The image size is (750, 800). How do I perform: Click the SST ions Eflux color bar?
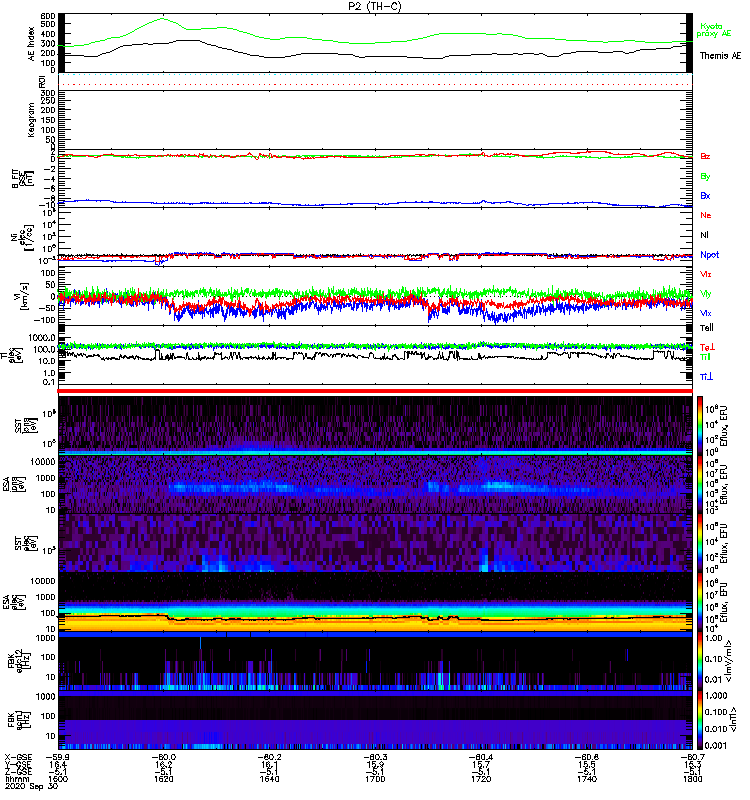pyautogui.click(x=699, y=426)
